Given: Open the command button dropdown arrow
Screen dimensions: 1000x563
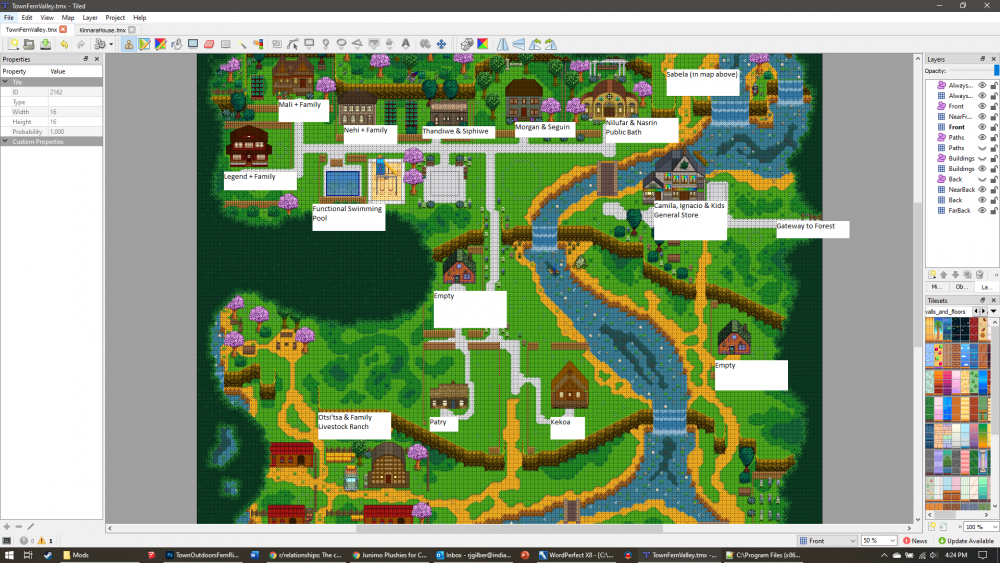Looking at the screenshot, I should (111, 44).
